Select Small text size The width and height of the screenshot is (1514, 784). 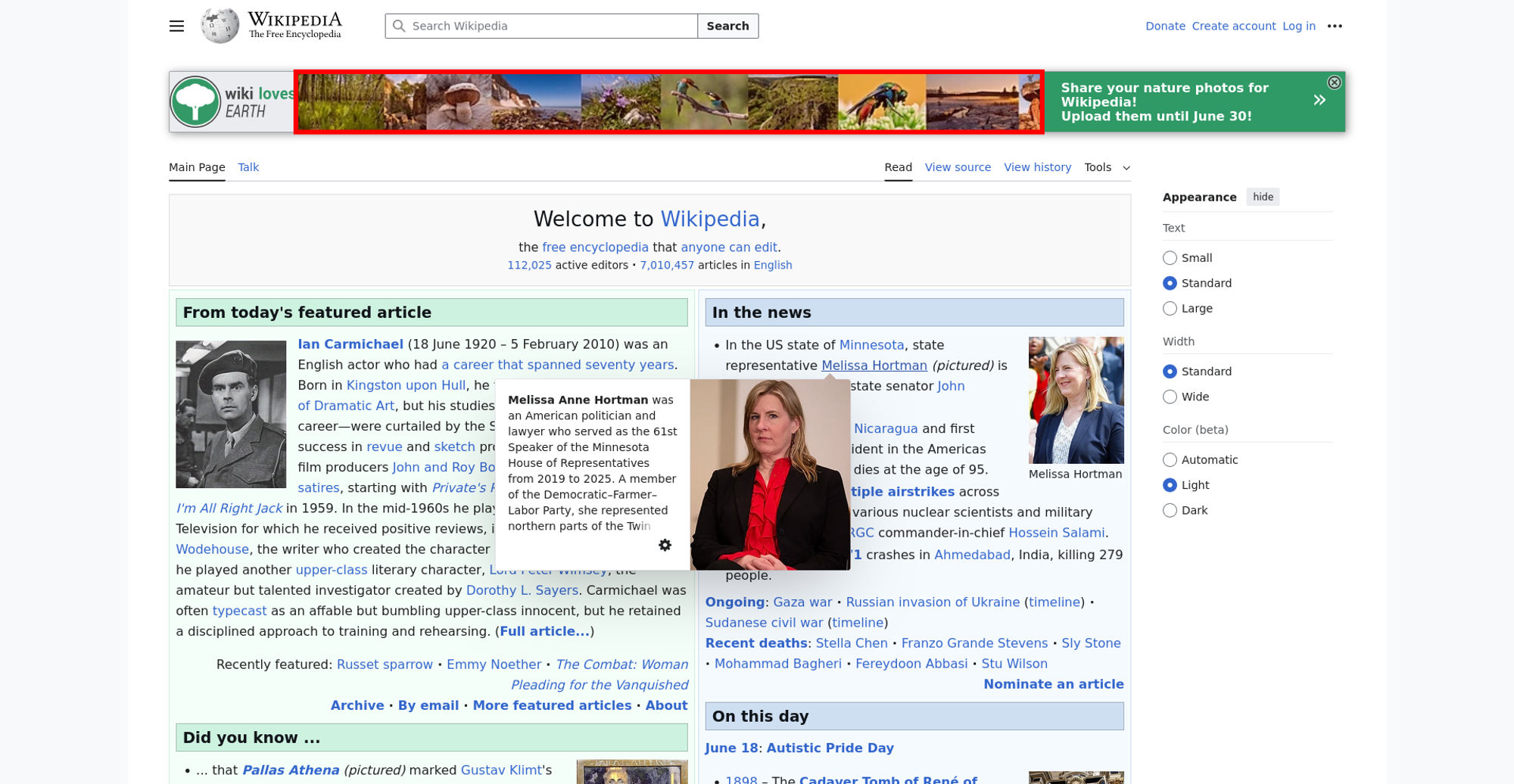1170,258
